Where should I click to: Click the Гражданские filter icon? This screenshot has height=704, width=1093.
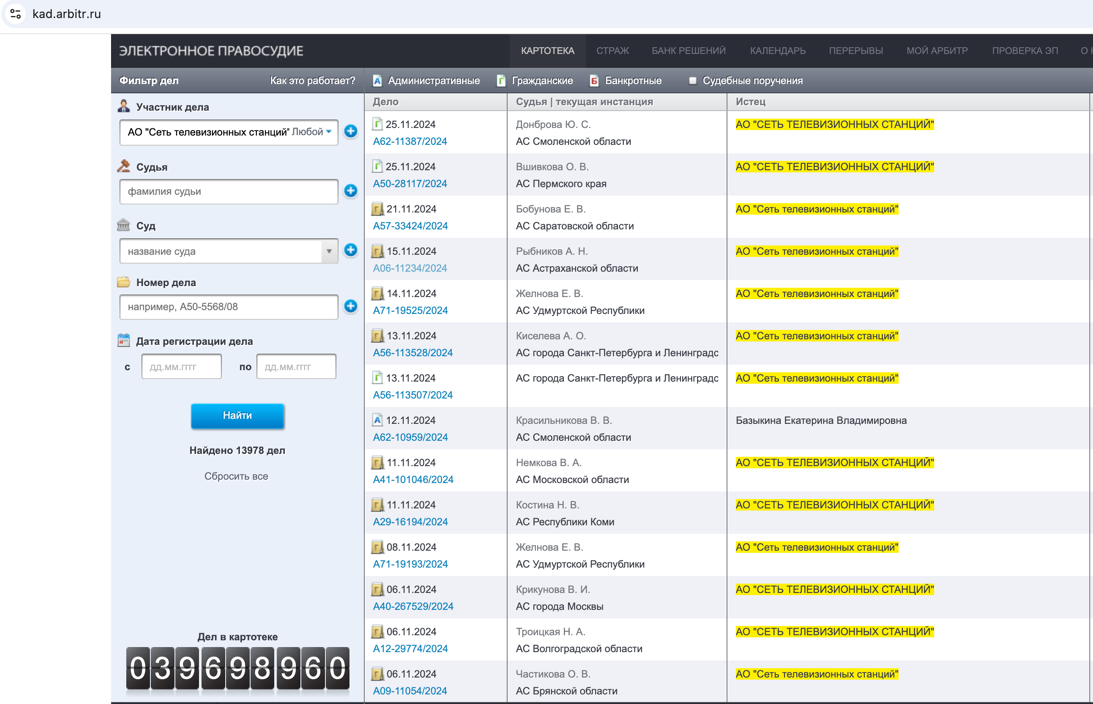click(x=501, y=81)
